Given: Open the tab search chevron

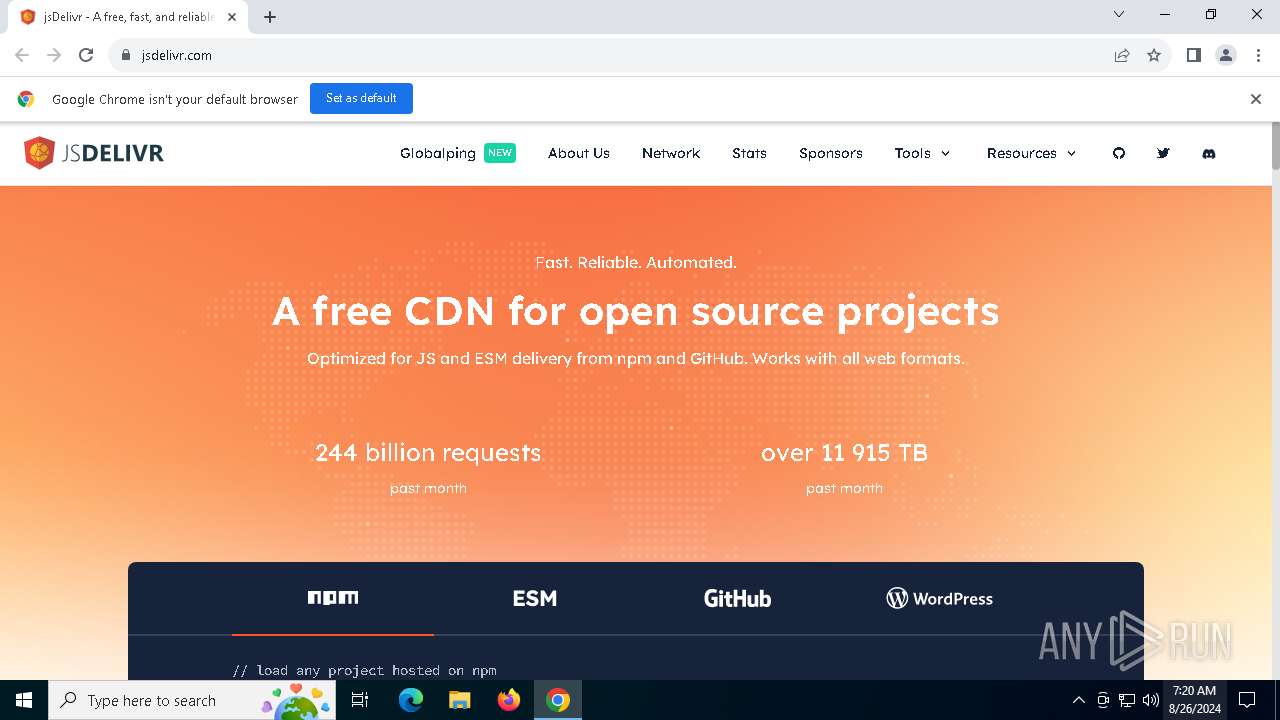Looking at the screenshot, I should tap(1119, 14).
